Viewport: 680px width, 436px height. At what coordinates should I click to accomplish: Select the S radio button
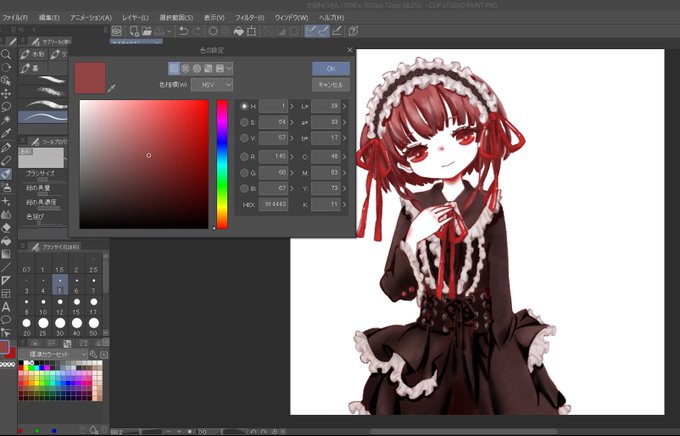[x=244, y=122]
